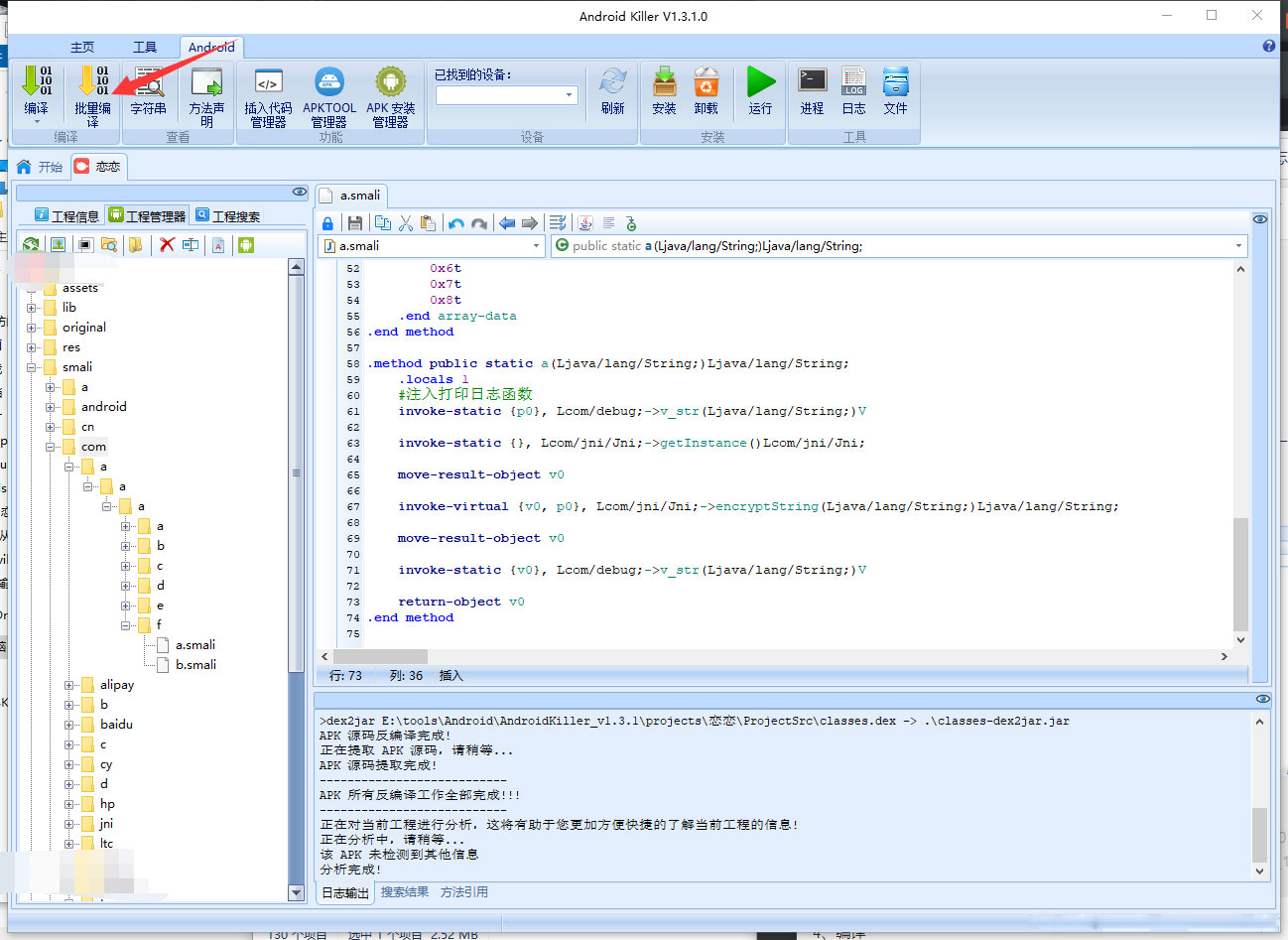Expand the lib folder node
This screenshot has height=940, width=1288.
[32, 308]
